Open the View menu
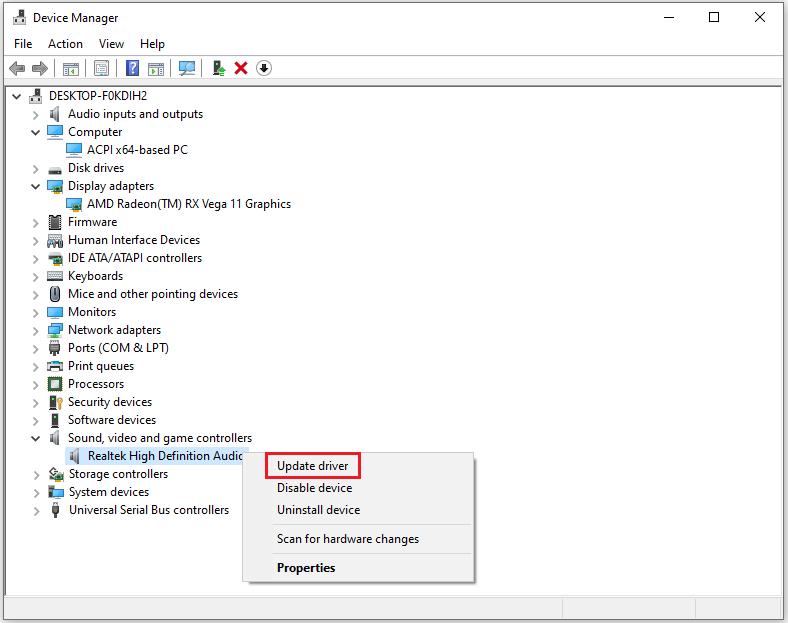The image size is (788, 623). point(111,44)
